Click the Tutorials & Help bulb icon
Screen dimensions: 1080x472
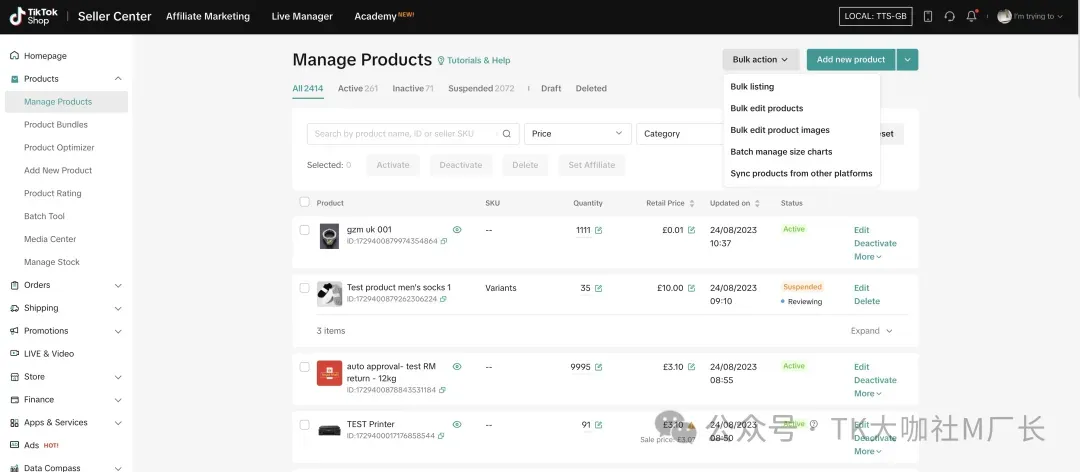coord(441,61)
